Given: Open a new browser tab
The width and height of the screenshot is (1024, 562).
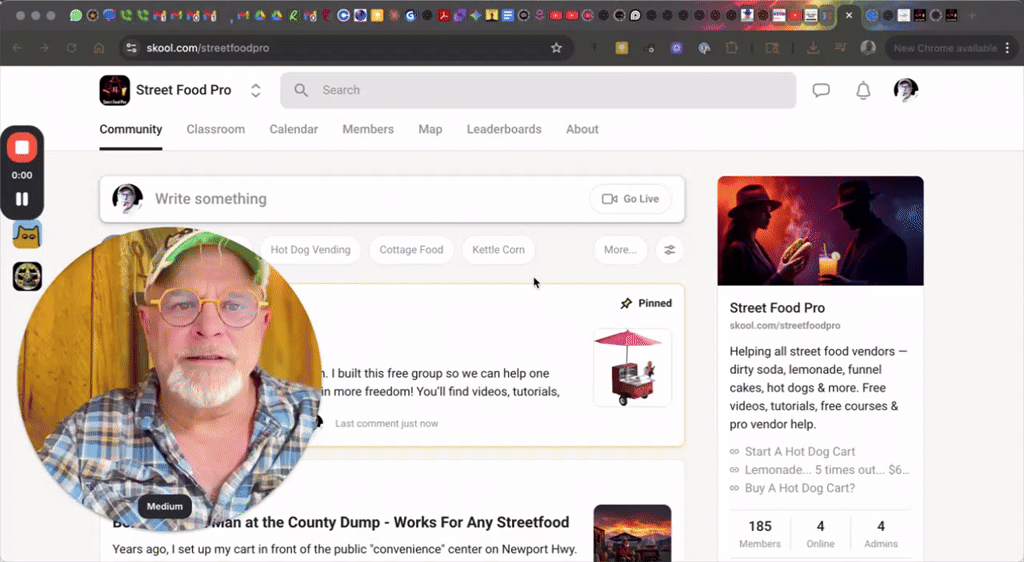Looking at the screenshot, I should tap(972, 15).
